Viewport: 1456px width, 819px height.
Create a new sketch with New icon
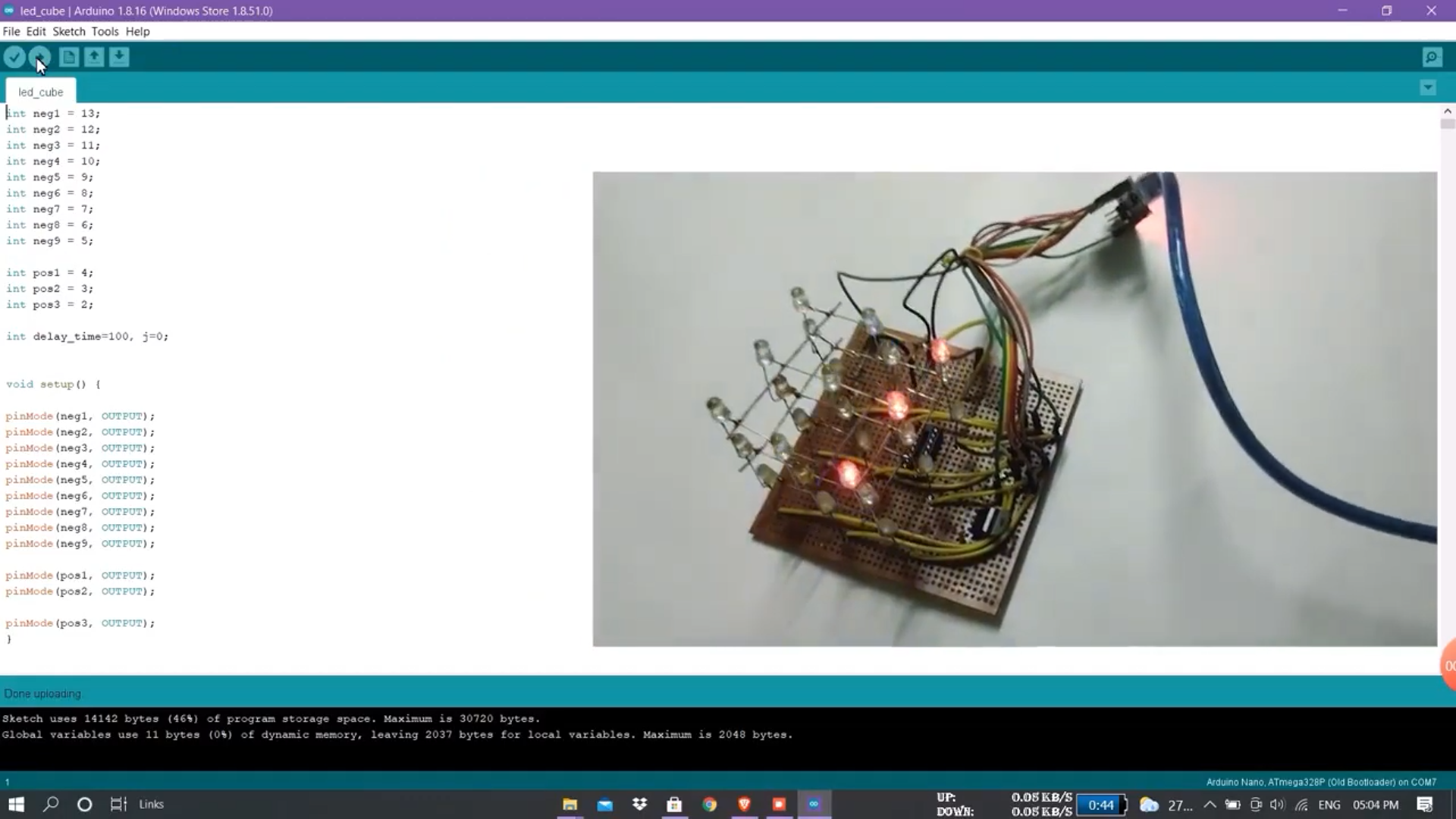pyautogui.click(x=69, y=57)
